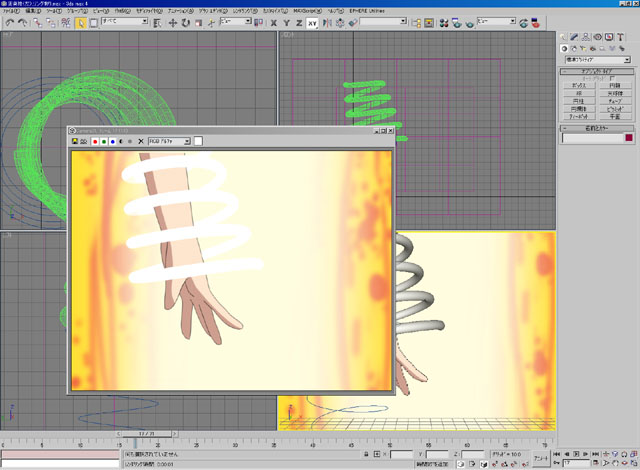Restrict transform to the Y axis

click(287, 23)
